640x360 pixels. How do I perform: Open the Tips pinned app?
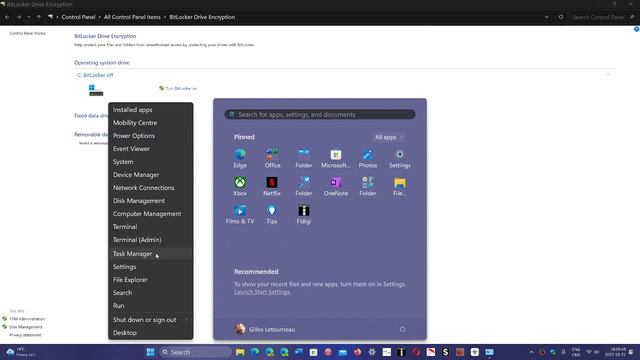click(x=272, y=214)
